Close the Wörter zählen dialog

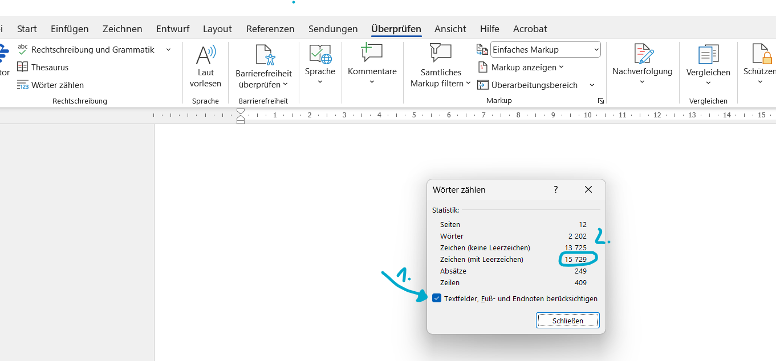[x=588, y=190]
